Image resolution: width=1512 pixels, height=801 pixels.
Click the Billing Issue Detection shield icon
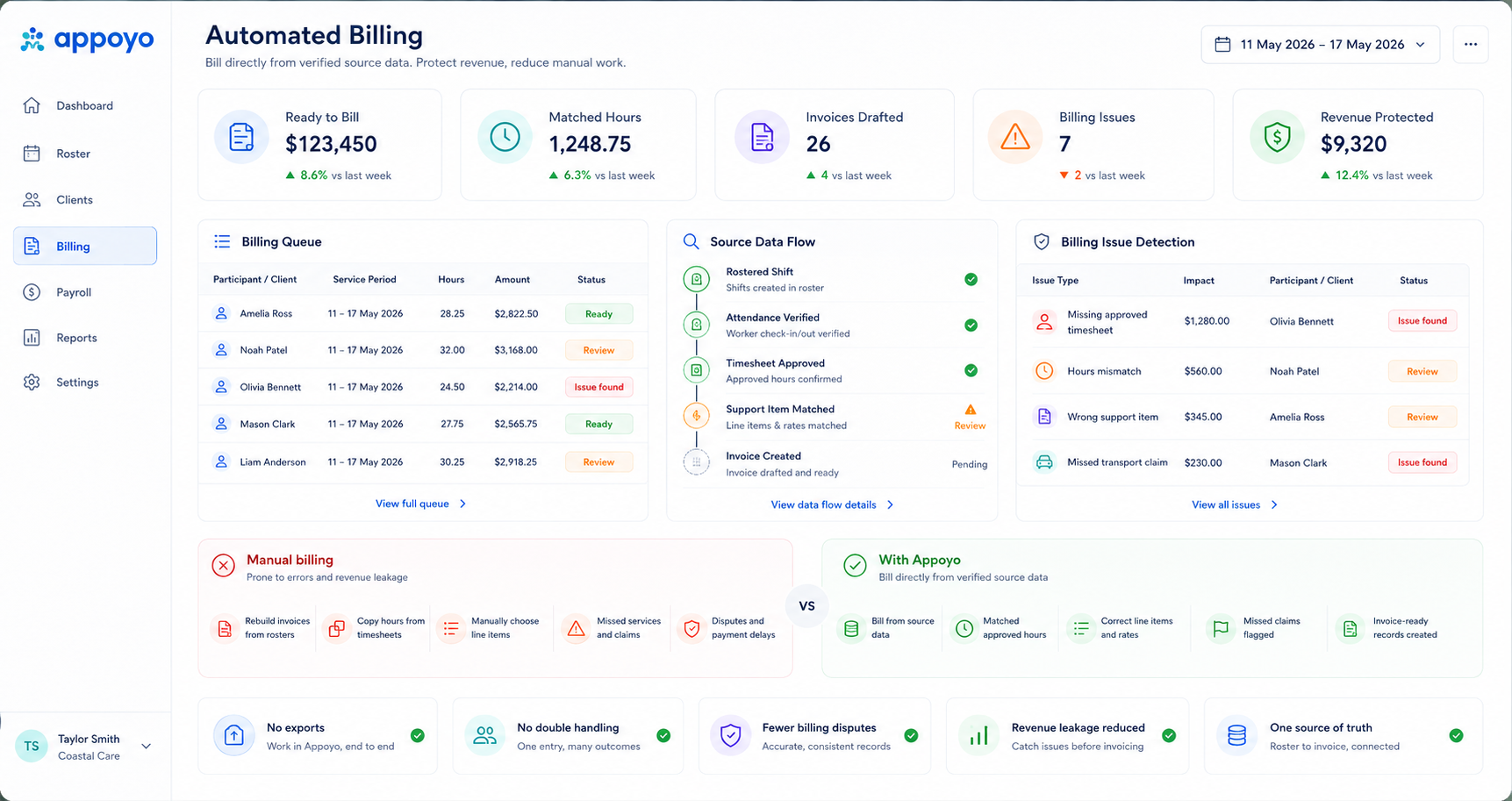click(x=1042, y=242)
